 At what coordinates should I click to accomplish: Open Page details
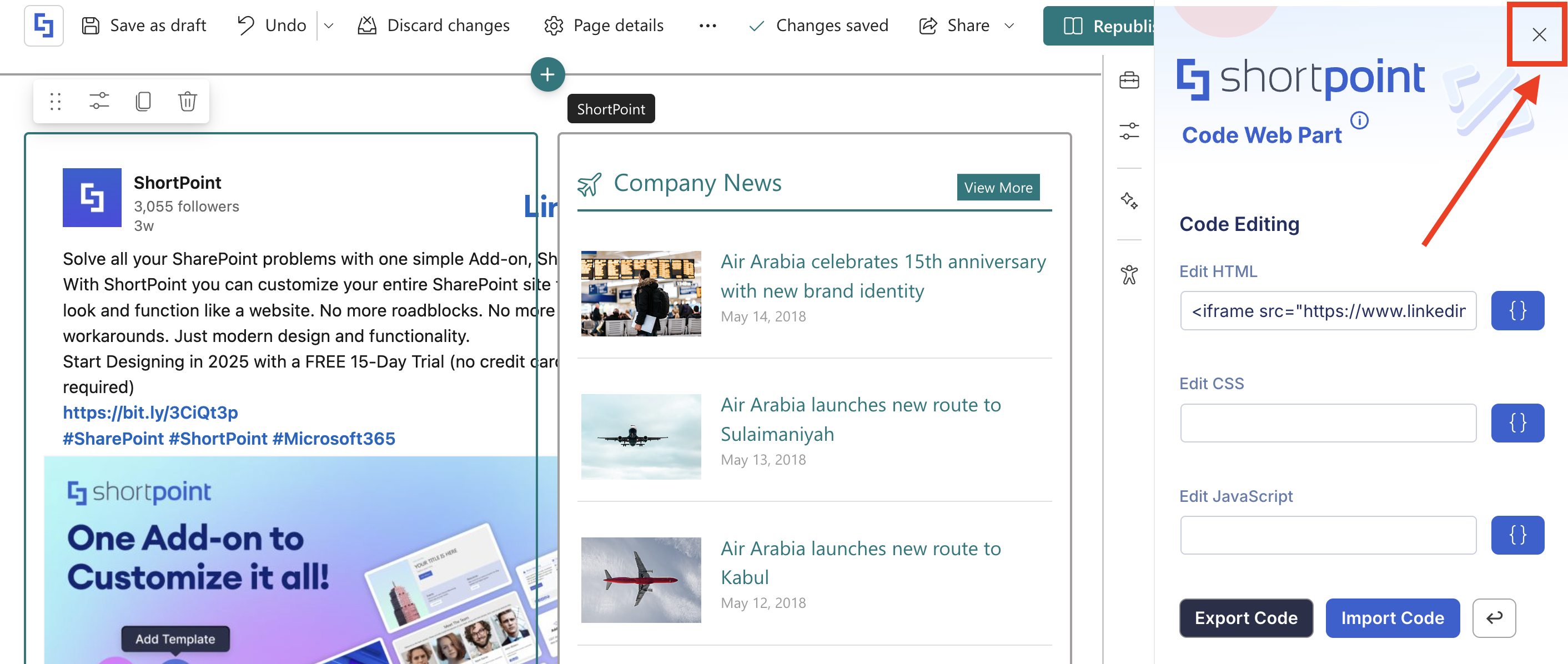[x=604, y=26]
